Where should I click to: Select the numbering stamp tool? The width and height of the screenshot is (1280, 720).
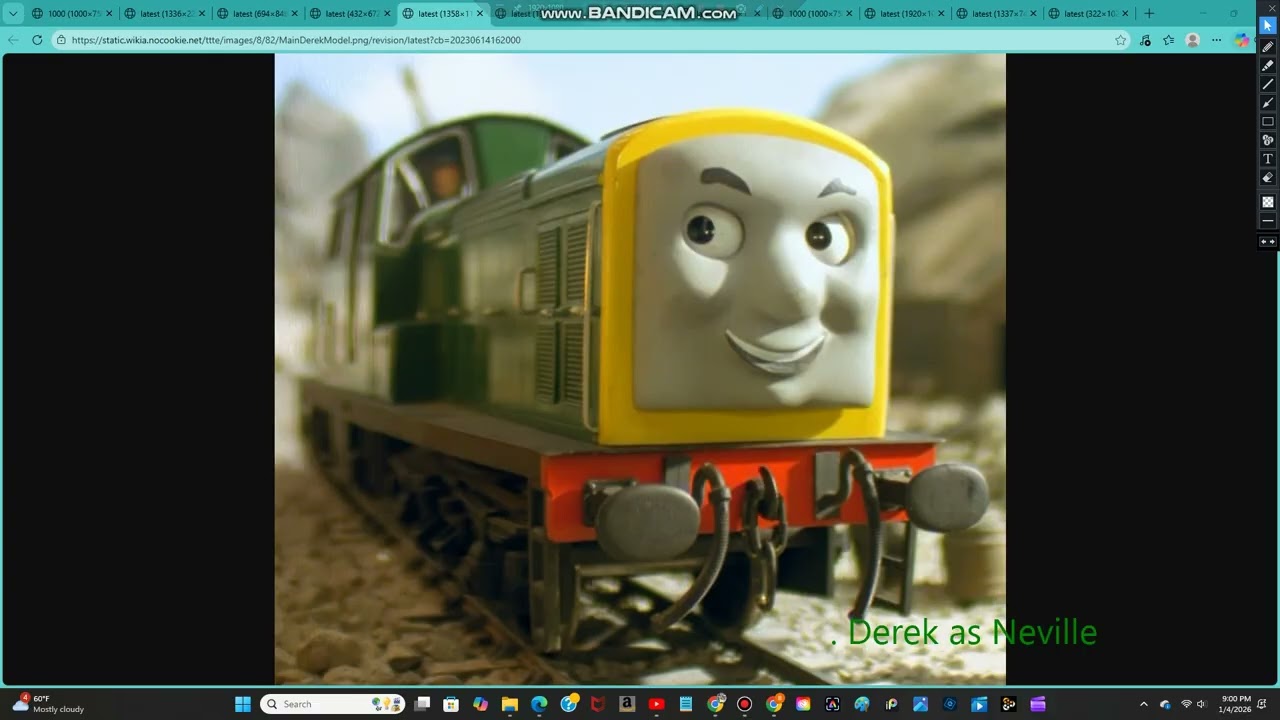[x=1267, y=140]
